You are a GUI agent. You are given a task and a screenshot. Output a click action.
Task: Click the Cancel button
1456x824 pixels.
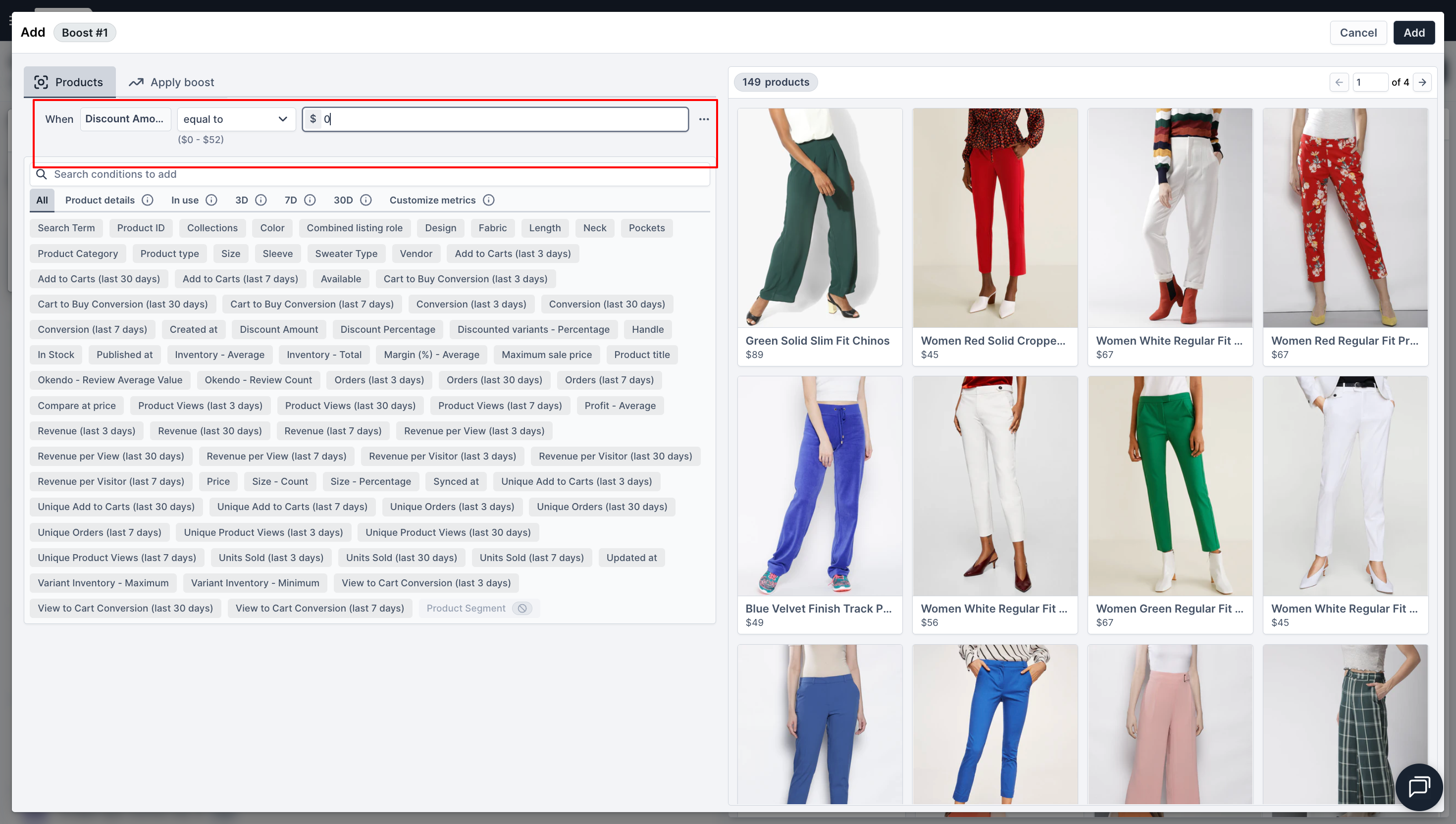[x=1357, y=33]
